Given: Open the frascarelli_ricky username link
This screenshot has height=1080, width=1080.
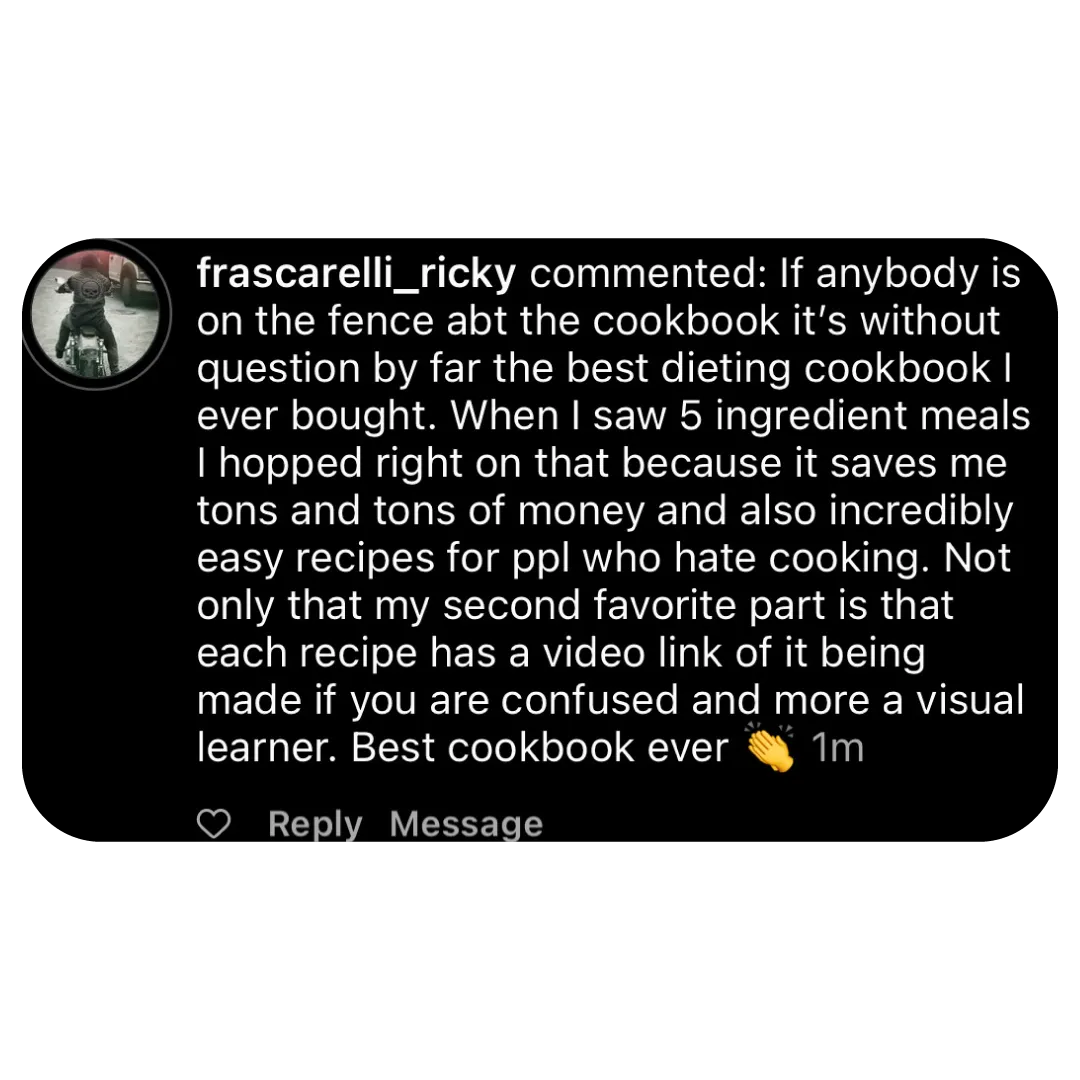Looking at the screenshot, I should click(356, 275).
